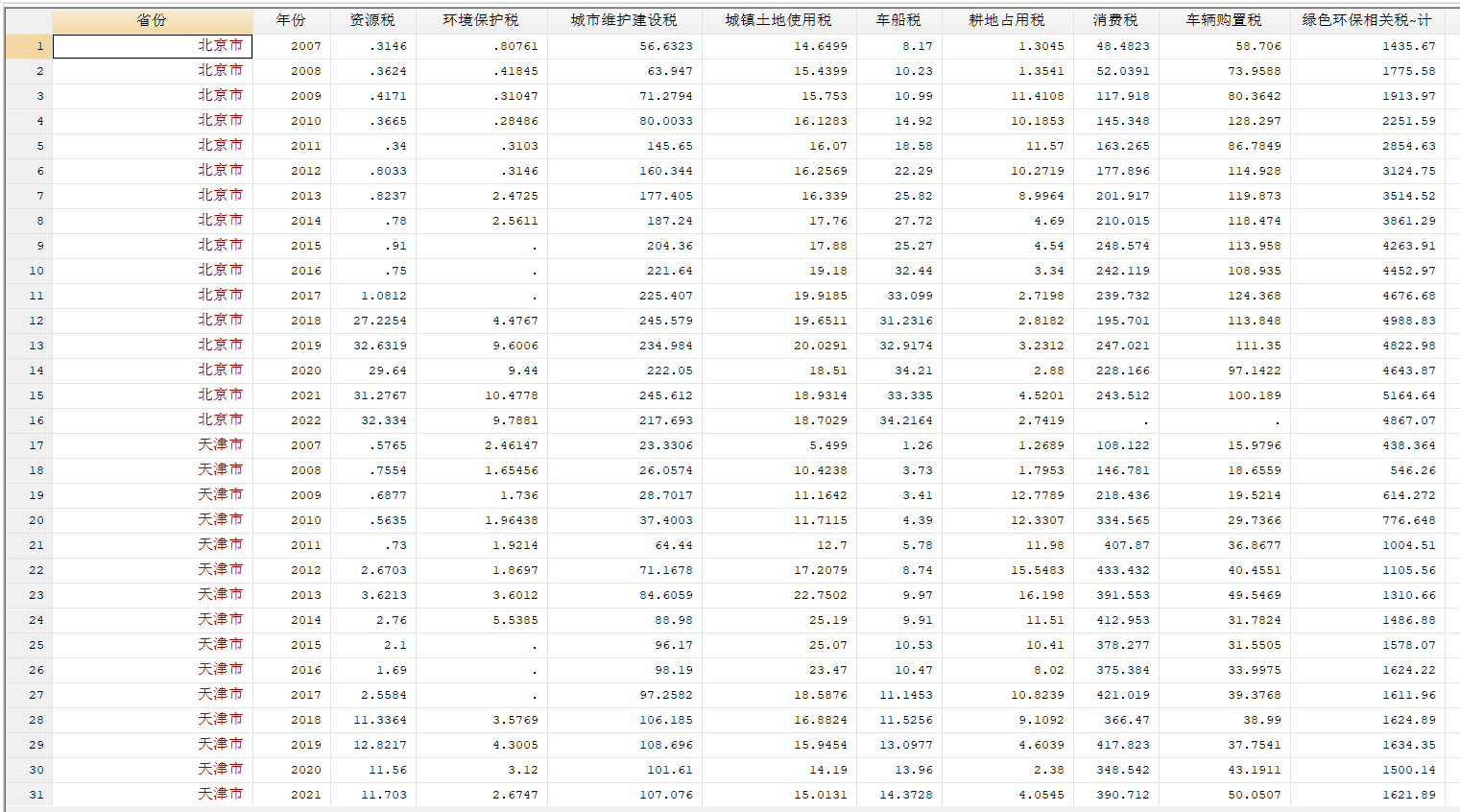Image resolution: width=1460 pixels, height=812 pixels.
Task: Click the 车船税 column header
Action: pyautogui.click(x=898, y=20)
